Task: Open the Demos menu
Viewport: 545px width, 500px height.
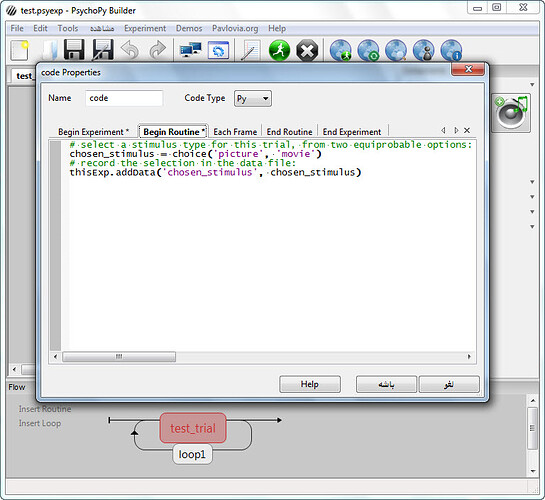Action: [x=189, y=28]
